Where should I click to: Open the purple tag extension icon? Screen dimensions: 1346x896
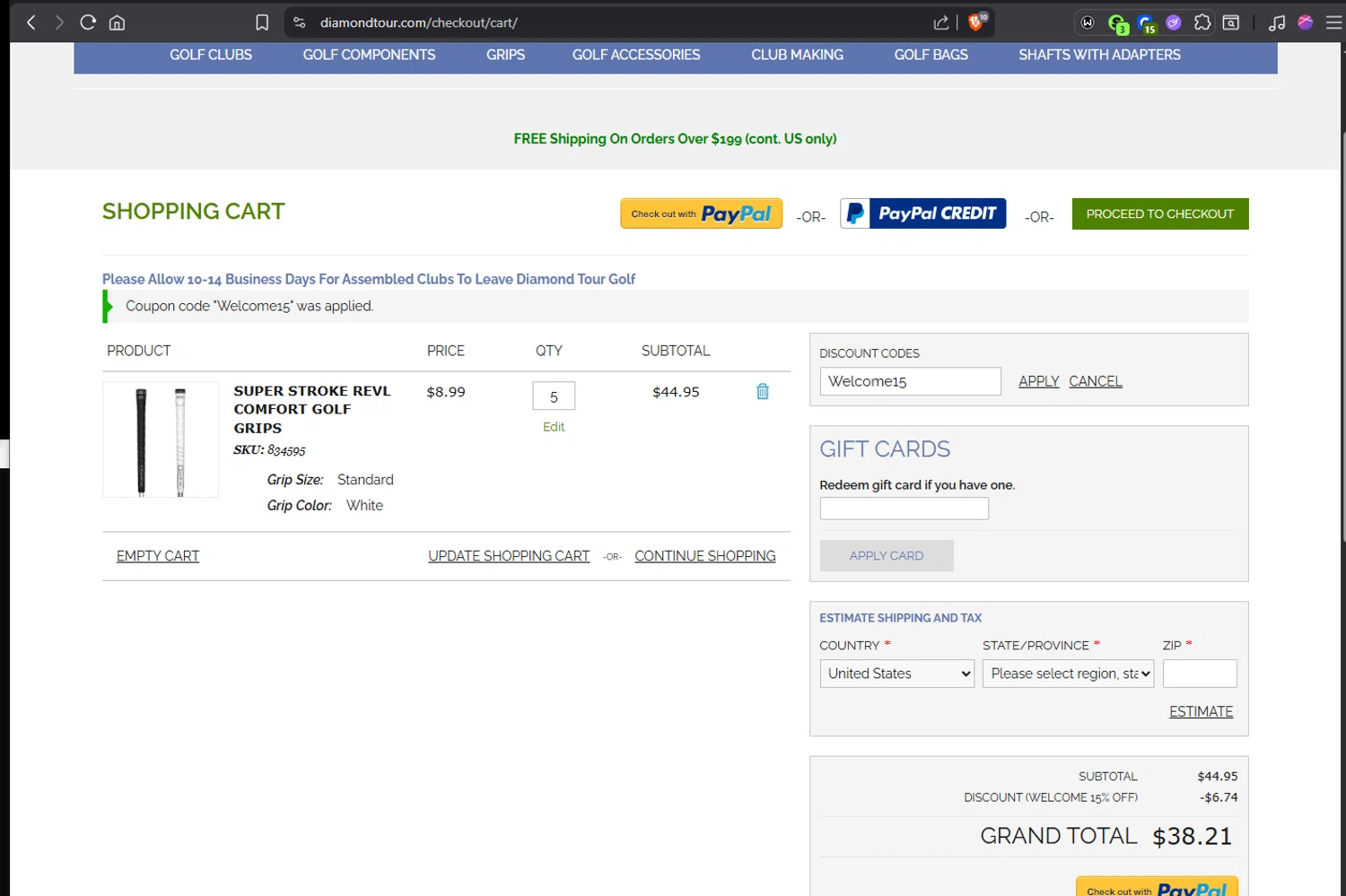click(x=1174, y=22)
